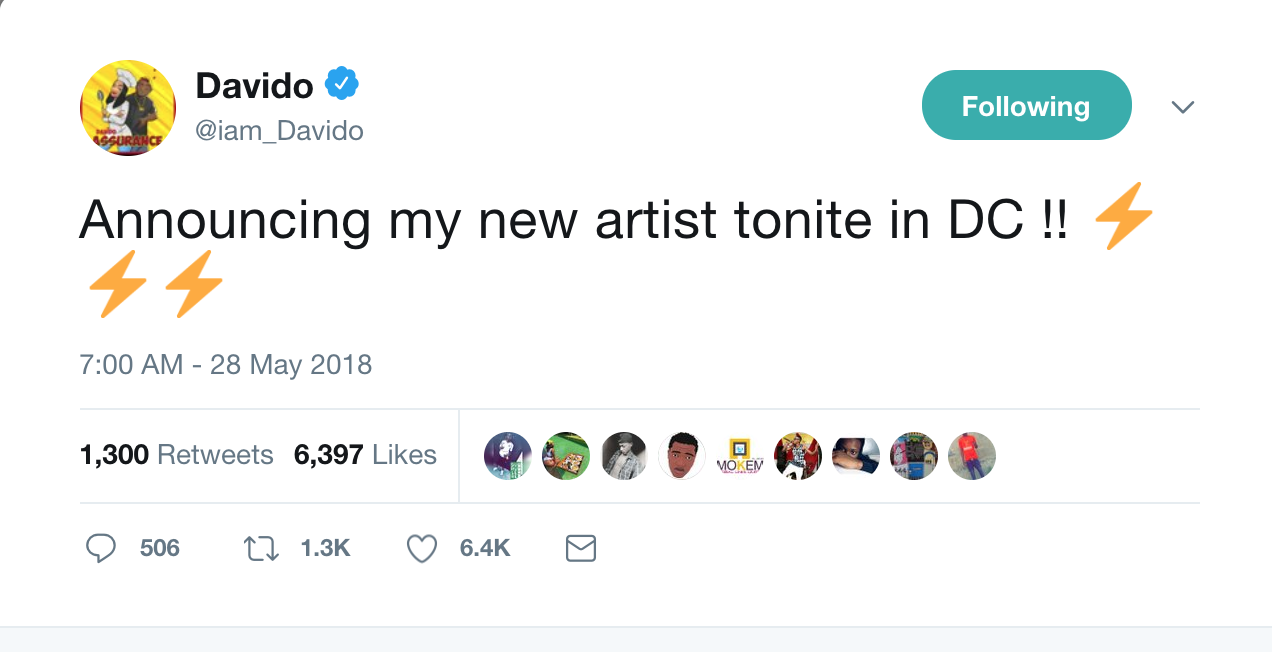Click the blue verified badge next to Davido
The width and height of the screenshot is (1272, 652).
coord(342,85)
